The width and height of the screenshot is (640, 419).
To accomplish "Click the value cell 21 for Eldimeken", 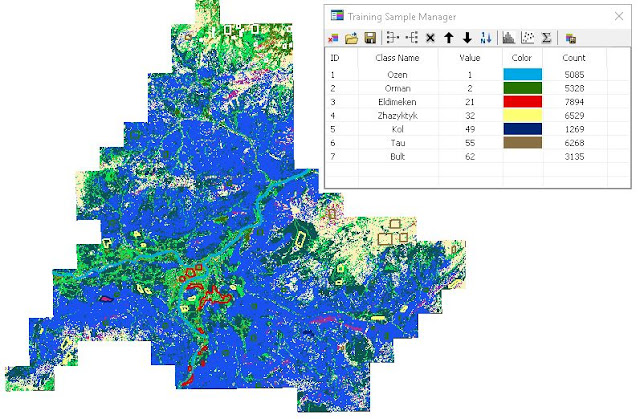I will [470, 102].
